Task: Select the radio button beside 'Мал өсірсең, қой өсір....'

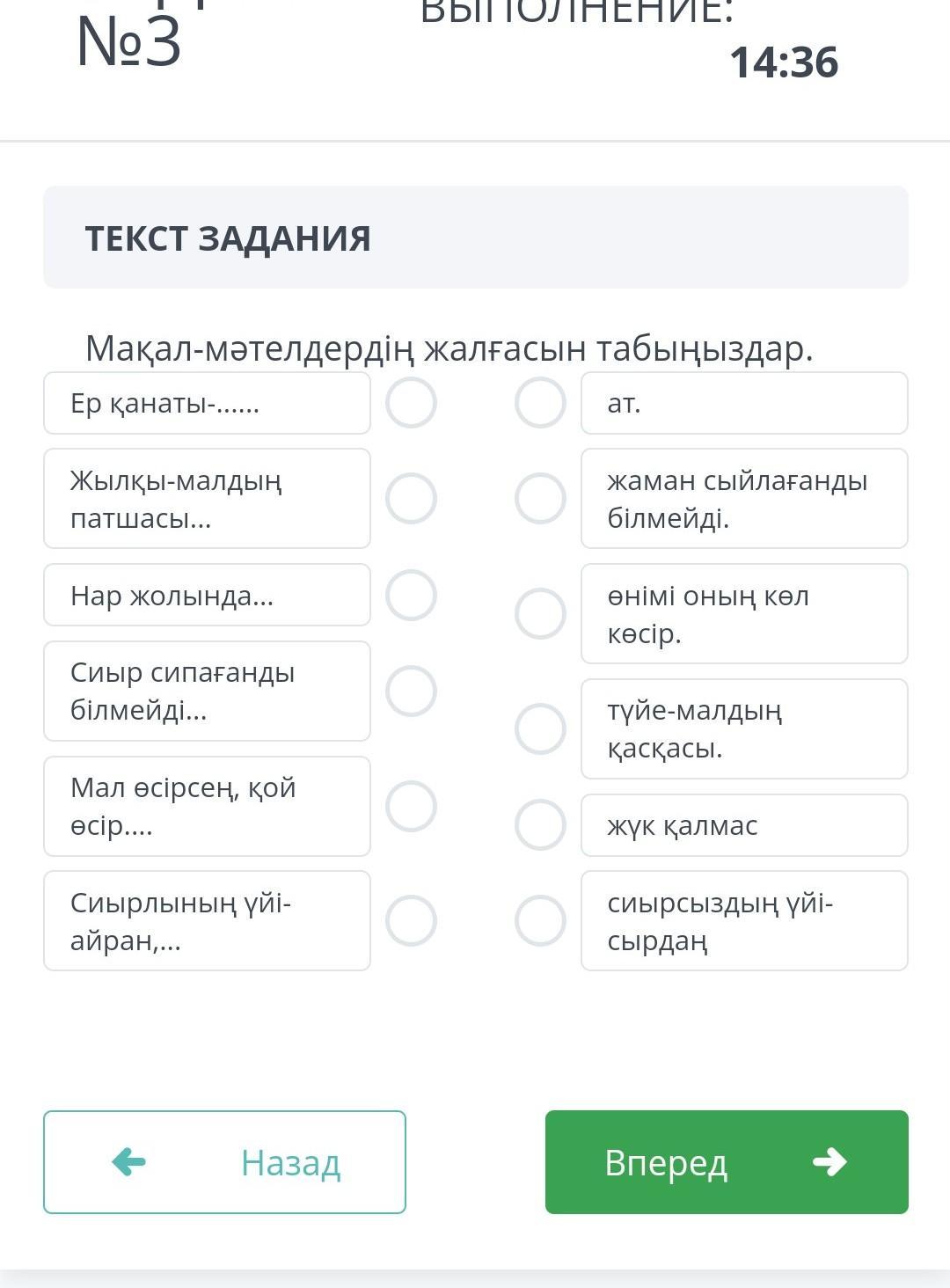Action: click(411, 806)
